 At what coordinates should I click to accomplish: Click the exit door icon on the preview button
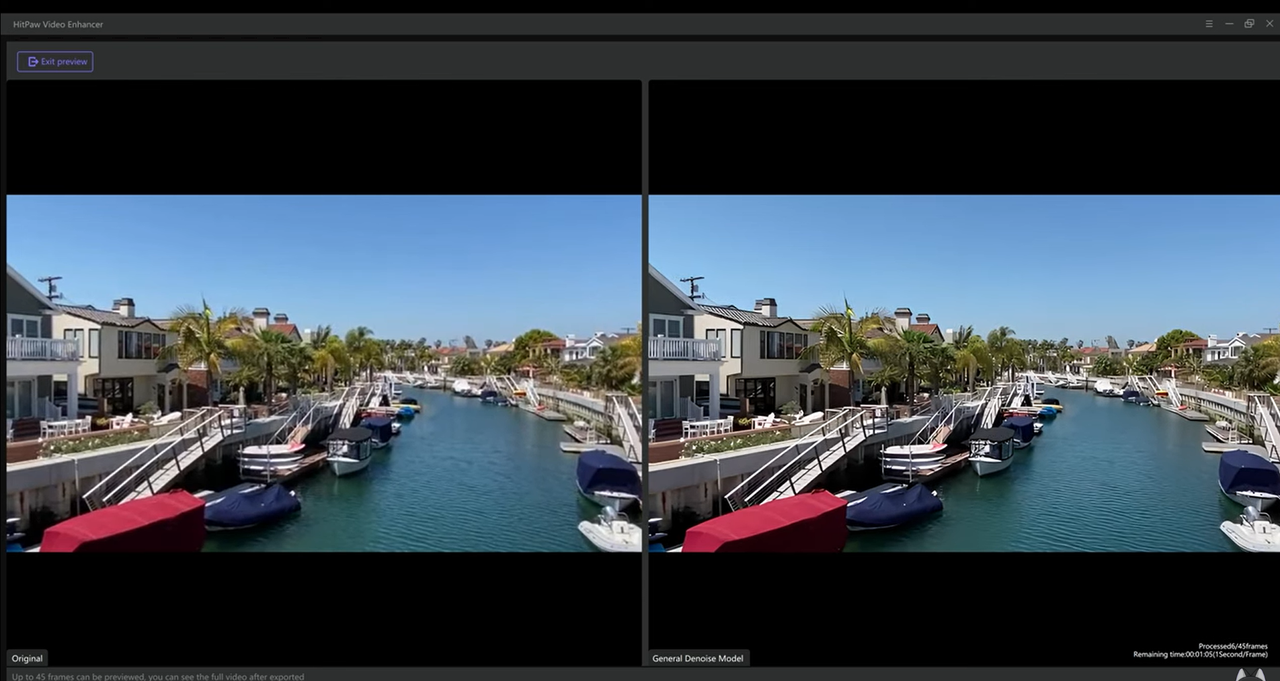click(x=32, y=61)
